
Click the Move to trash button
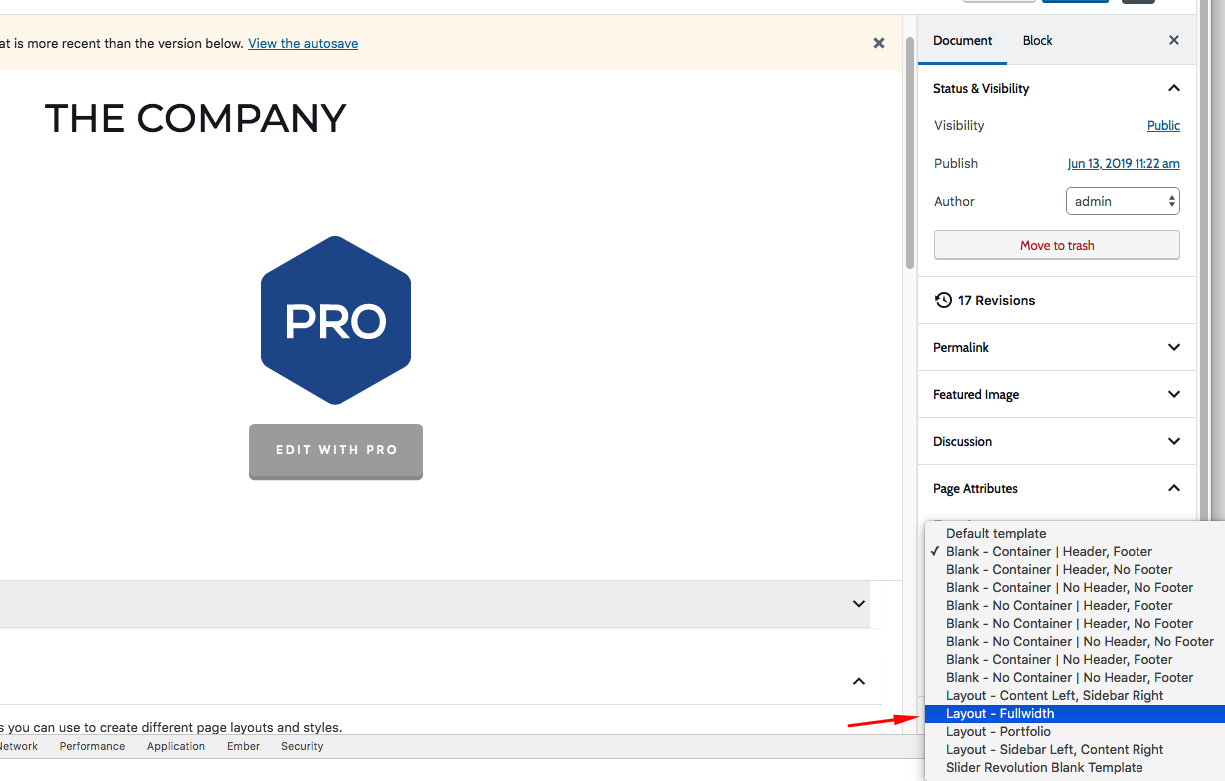click(x=1056, y=245)
